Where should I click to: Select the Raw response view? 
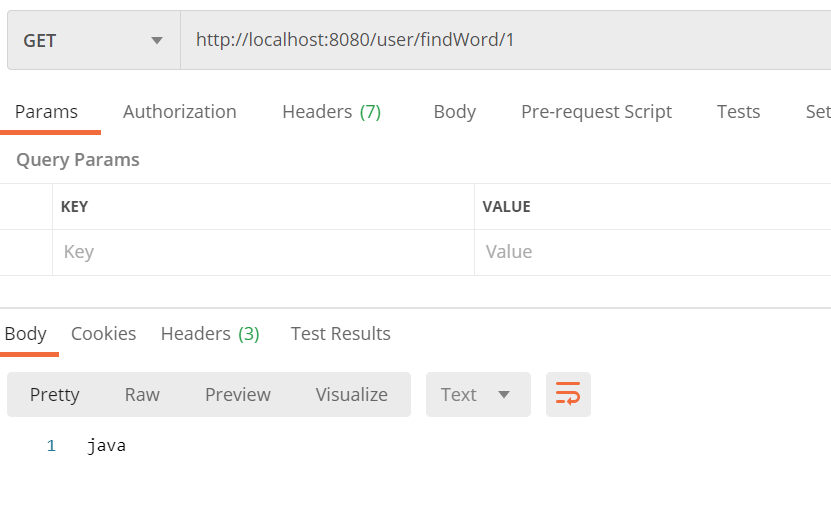pos(142,394)
